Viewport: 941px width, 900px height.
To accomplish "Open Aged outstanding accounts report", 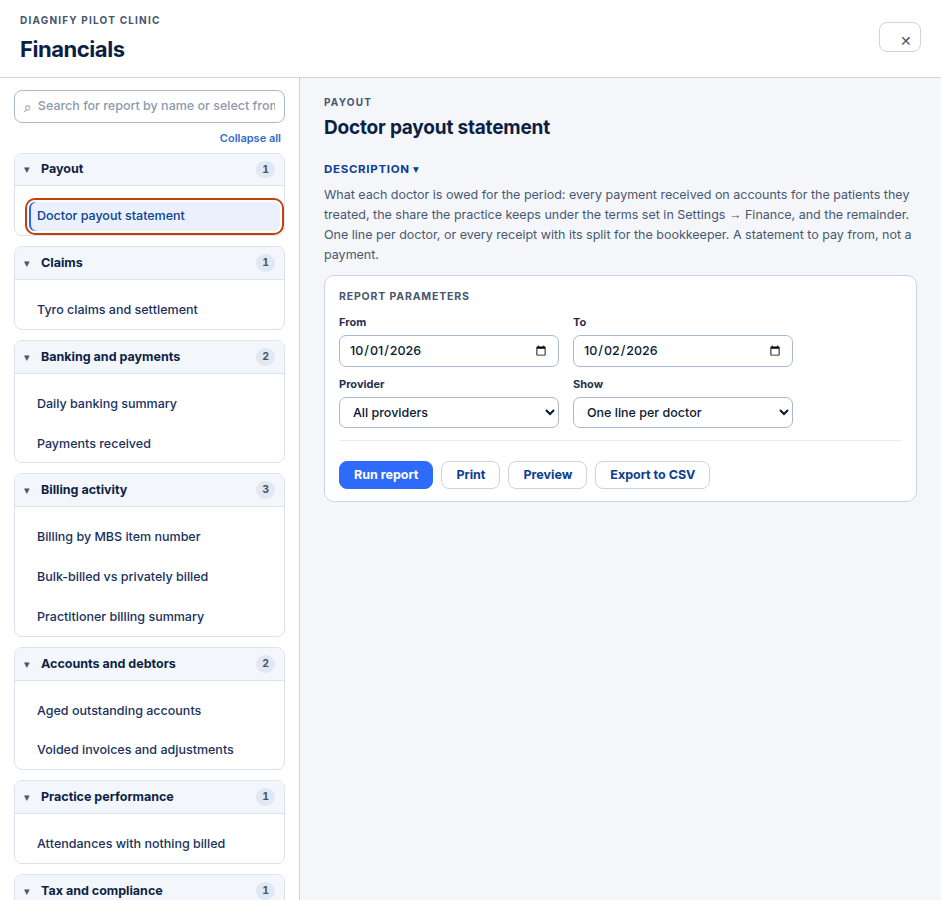I will 154,711.
